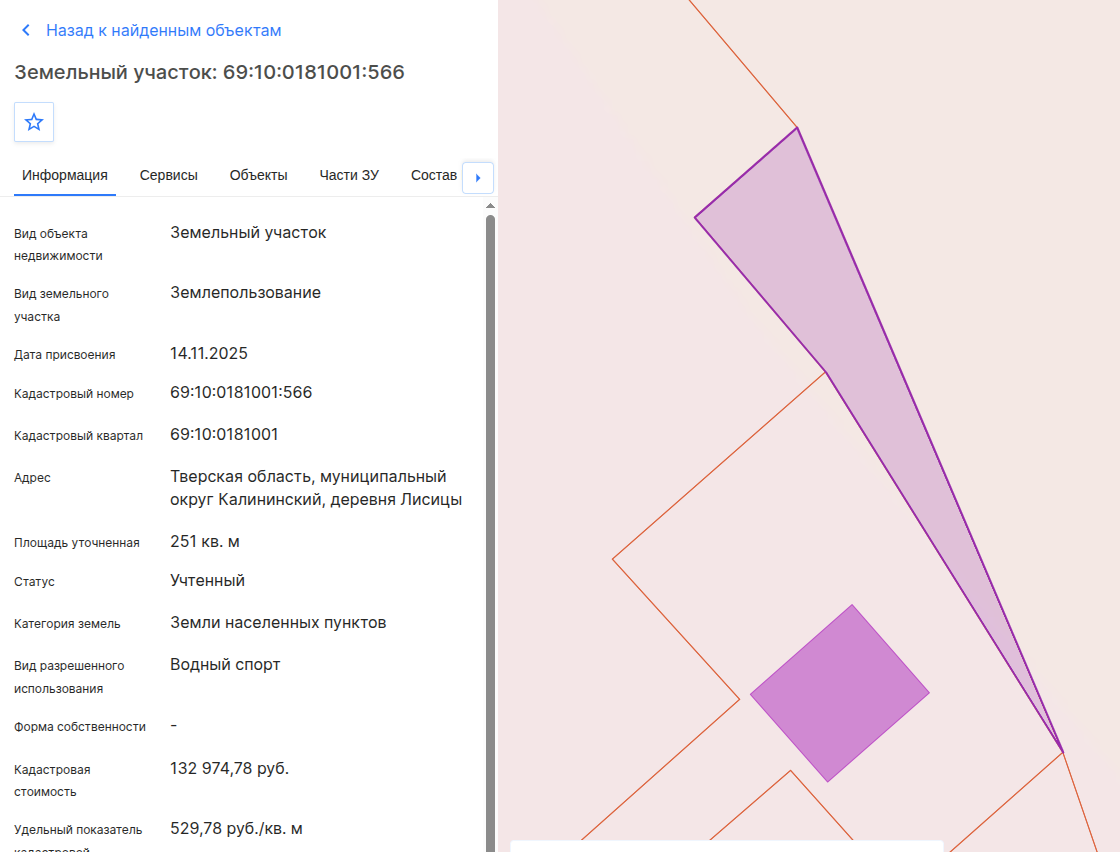Click the permitted use value 'Водный спорт'
Image resolution: width=1120 pixels, height=852 pixels.
tap(225, 665)
